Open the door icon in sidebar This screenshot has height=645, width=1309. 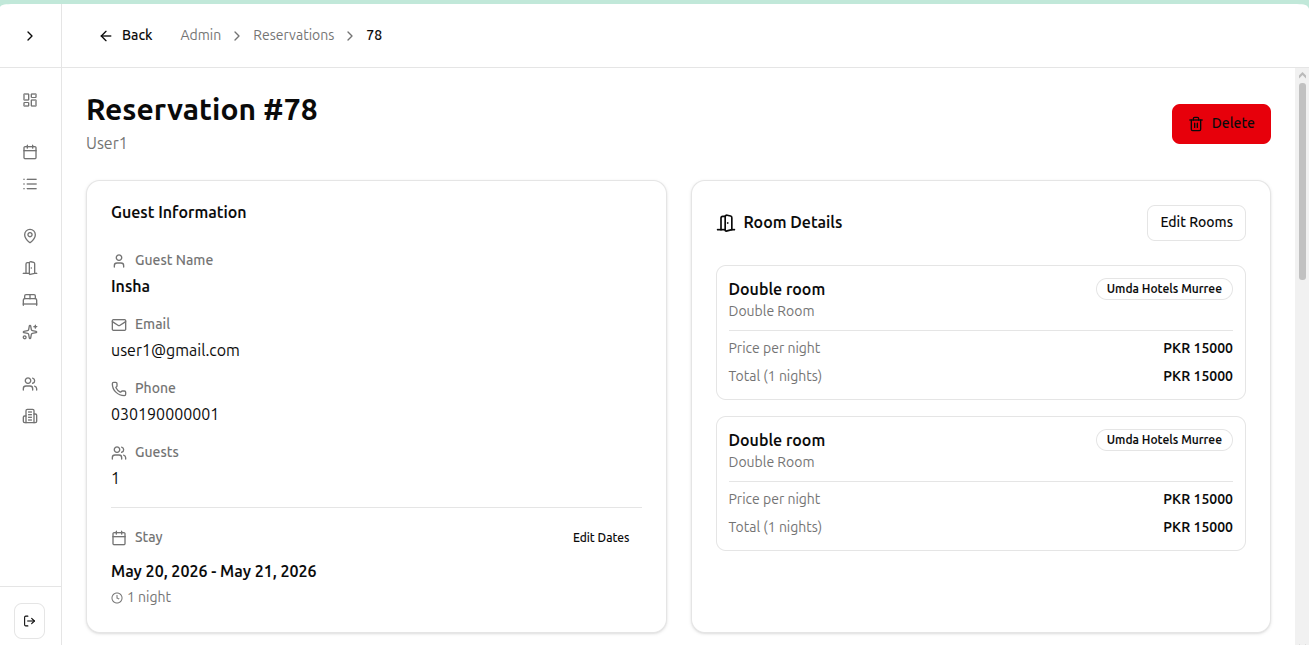[30, 268]
